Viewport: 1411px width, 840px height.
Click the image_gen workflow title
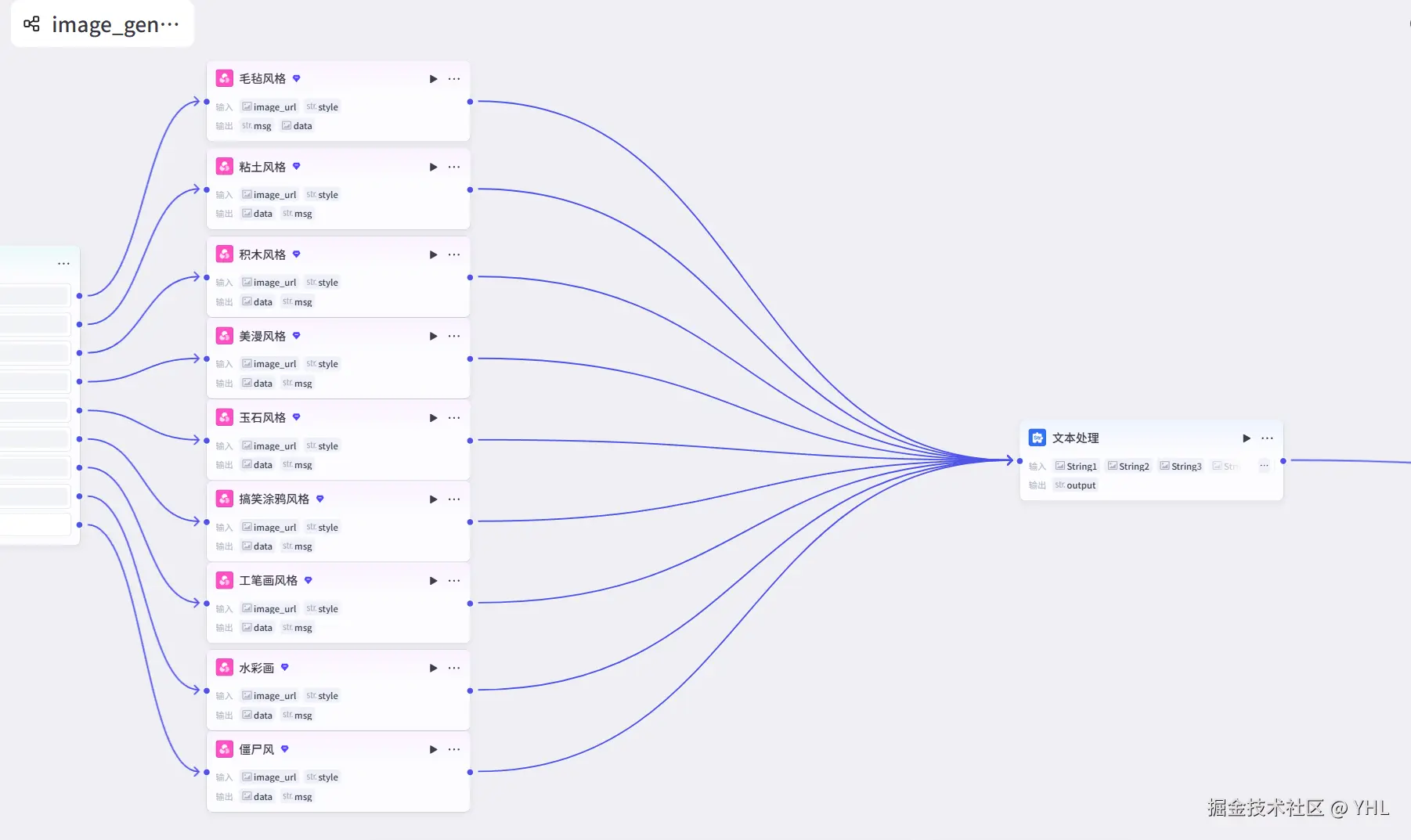coord(115,25)
